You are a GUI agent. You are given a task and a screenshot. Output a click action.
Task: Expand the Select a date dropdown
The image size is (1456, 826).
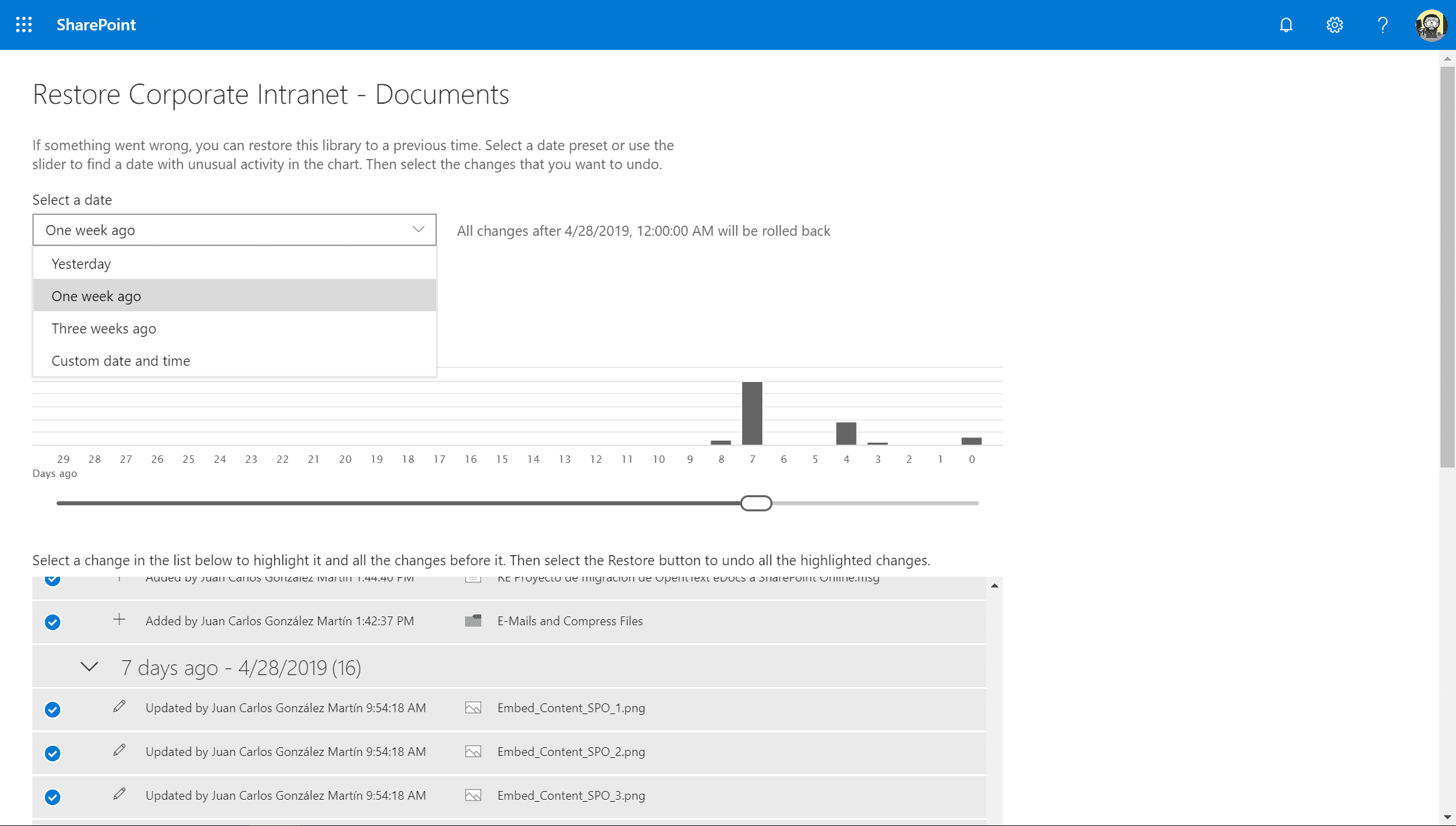pyautogui.click(x=235, y=230)
